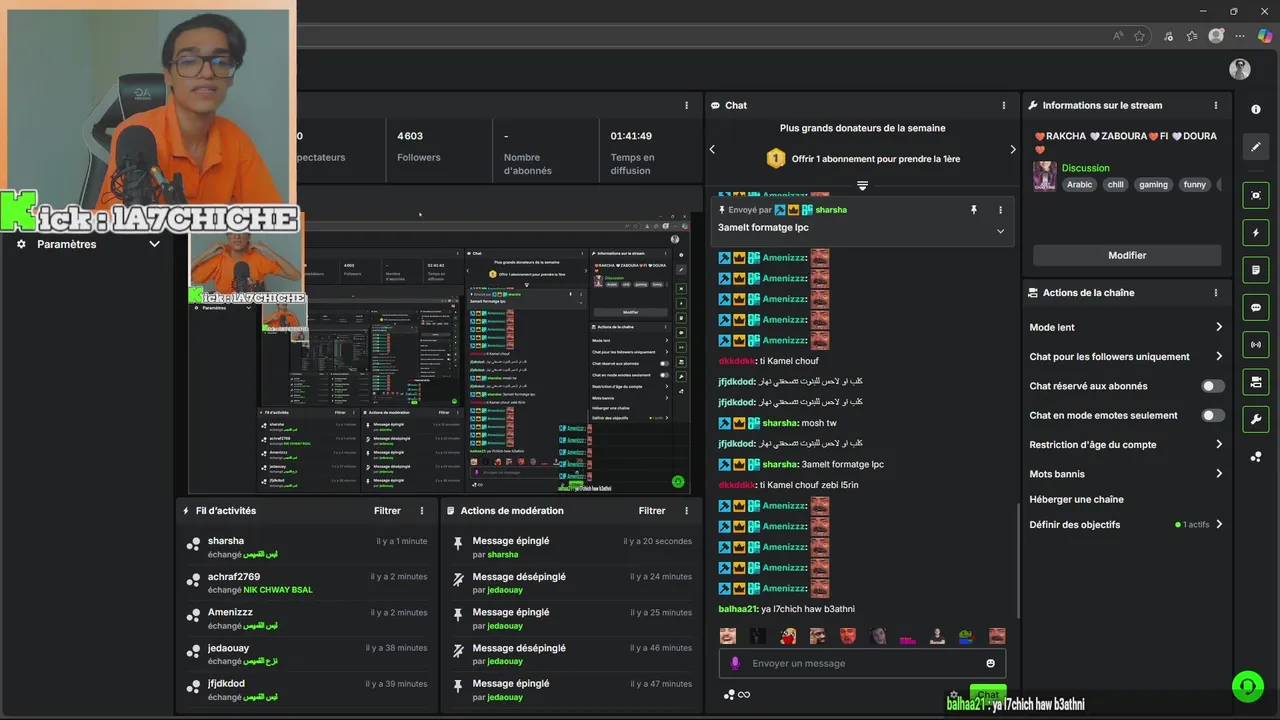The height and width of the screenshot is (720, 1280).
Task: Click the chat messages scrollbar
Action: [1018, 560]
